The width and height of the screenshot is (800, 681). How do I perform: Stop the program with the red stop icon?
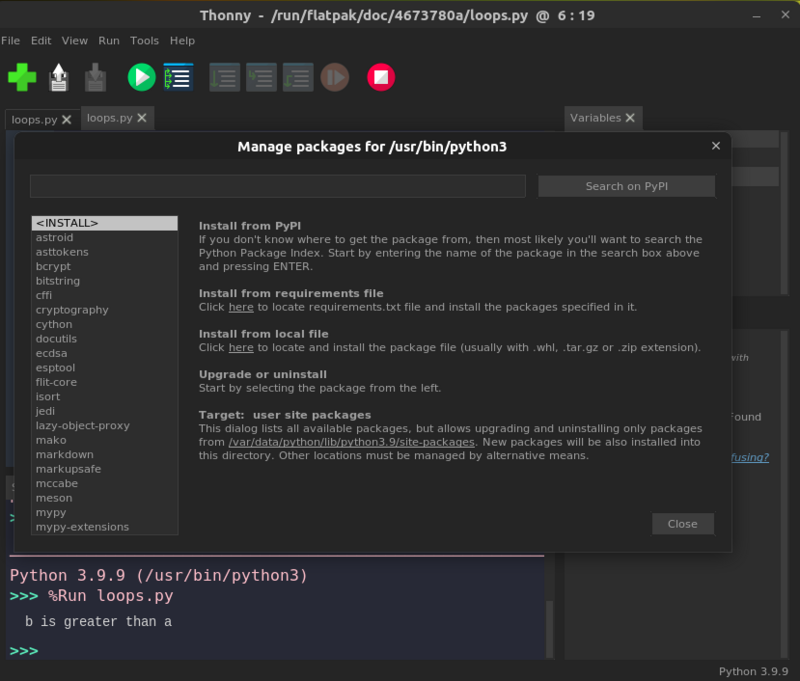pos(380,77)
